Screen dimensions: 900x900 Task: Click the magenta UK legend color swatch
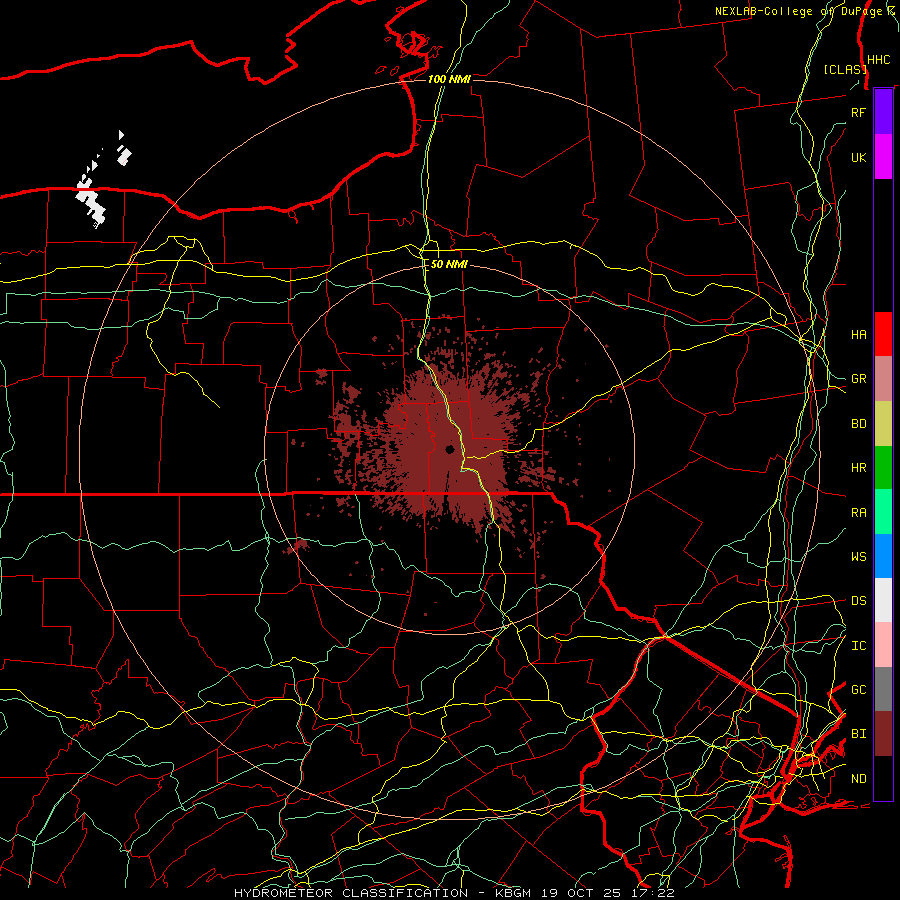point(883,157)
